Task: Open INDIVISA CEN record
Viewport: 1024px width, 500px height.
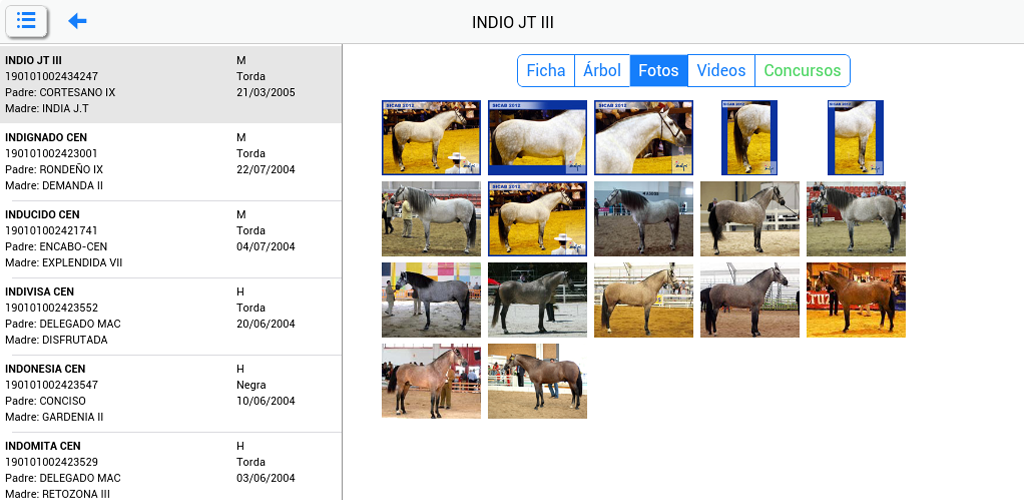Action: (x=170, y=315)
